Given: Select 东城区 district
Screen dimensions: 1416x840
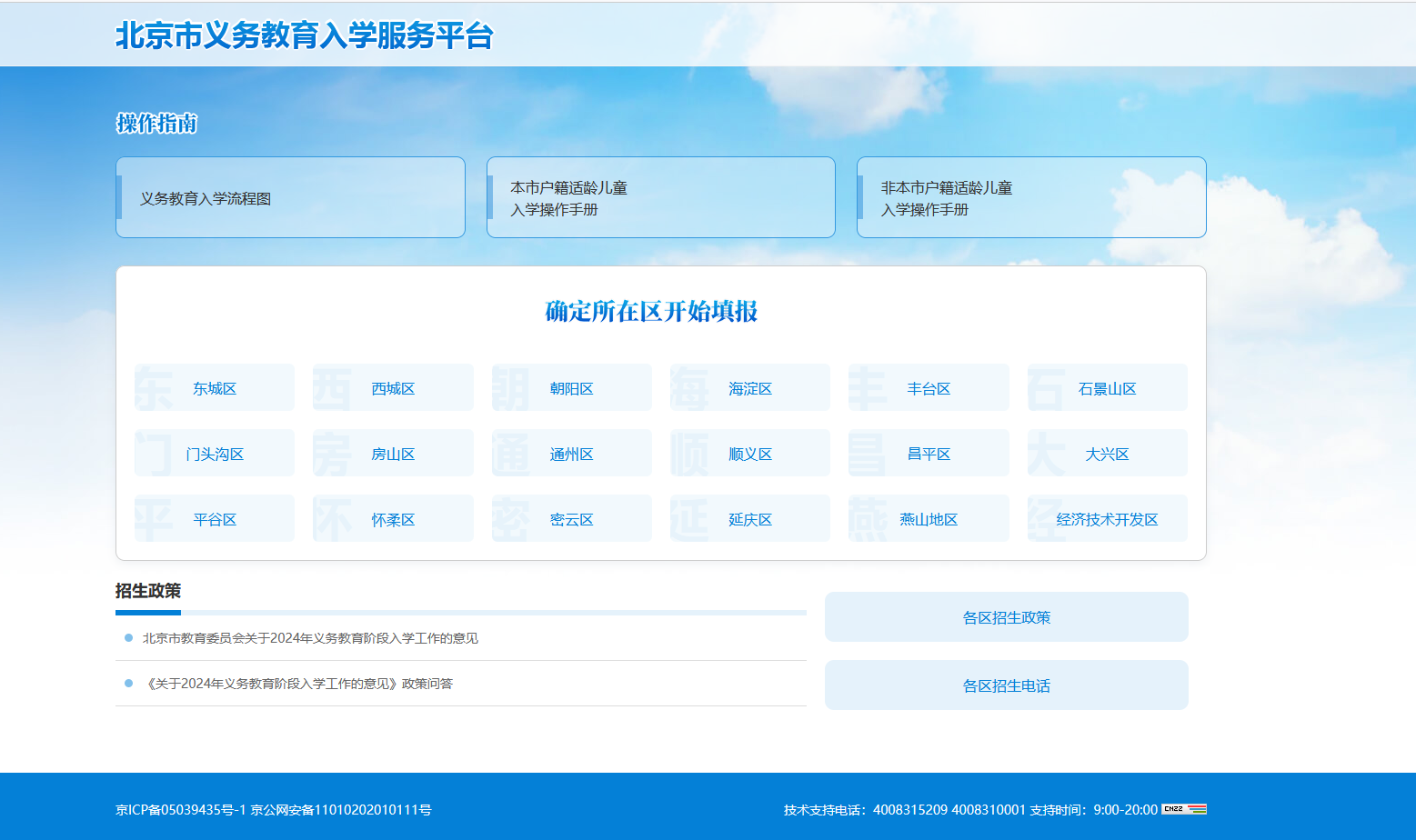Looking at the screenshot, I should coord(215,388).
